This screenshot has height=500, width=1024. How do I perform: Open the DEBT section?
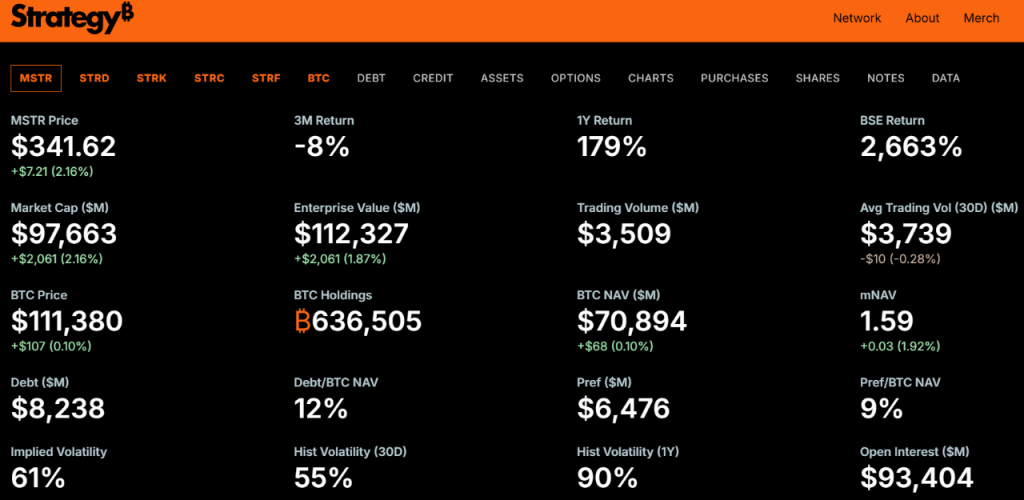tap(371, 78)
